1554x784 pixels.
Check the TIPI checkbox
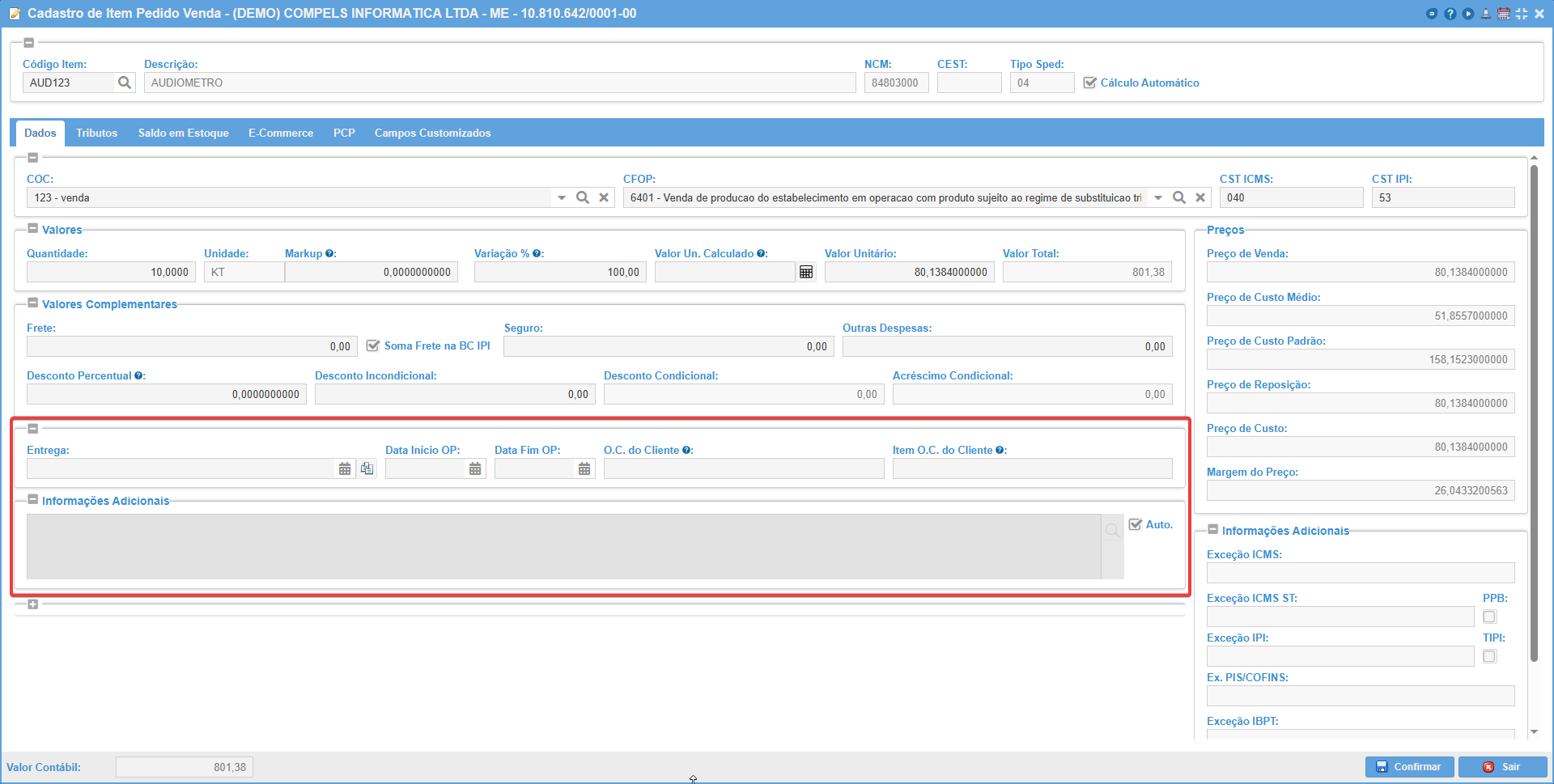tap(1489, 656)
